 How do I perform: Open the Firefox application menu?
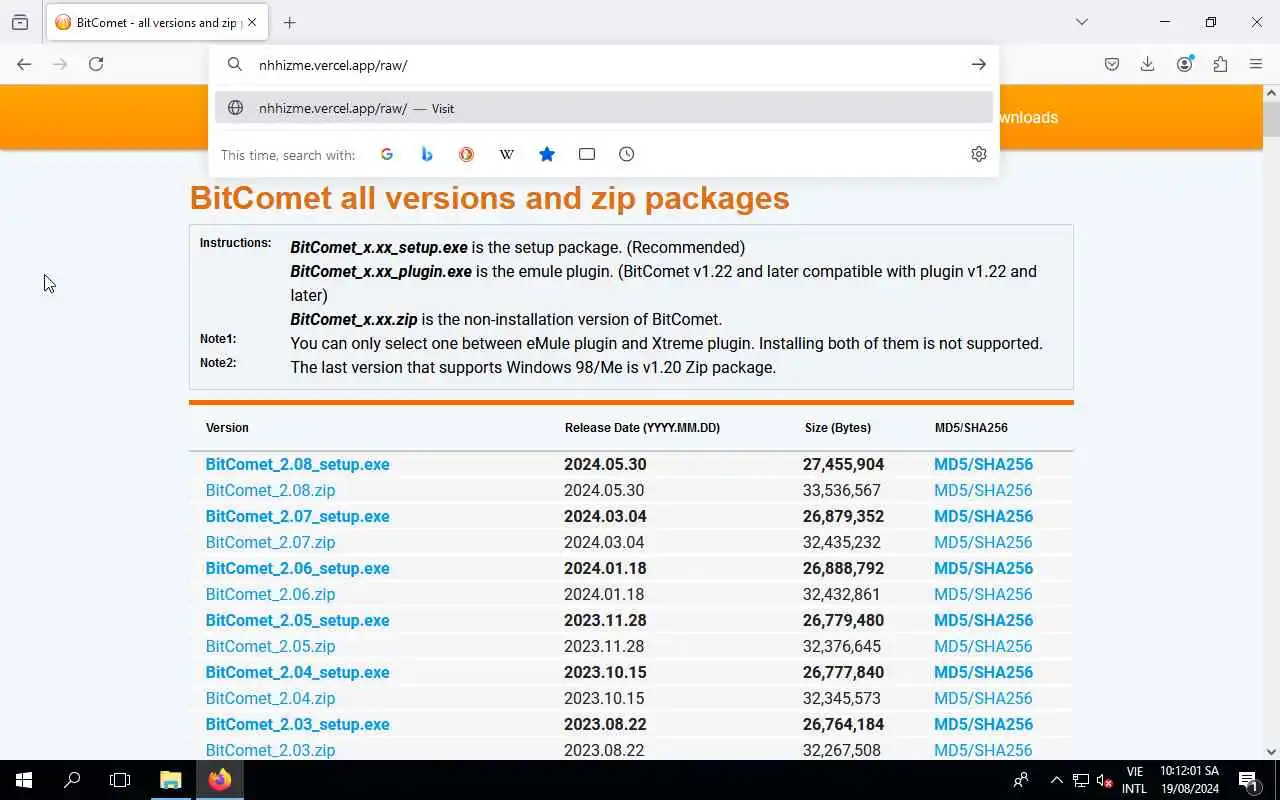(x=1256, y=64)
